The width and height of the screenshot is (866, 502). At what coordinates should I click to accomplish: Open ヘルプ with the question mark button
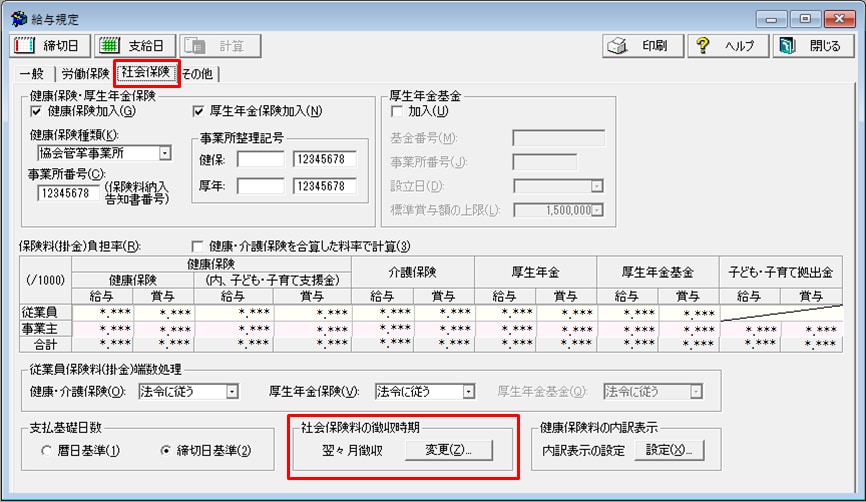726,46
